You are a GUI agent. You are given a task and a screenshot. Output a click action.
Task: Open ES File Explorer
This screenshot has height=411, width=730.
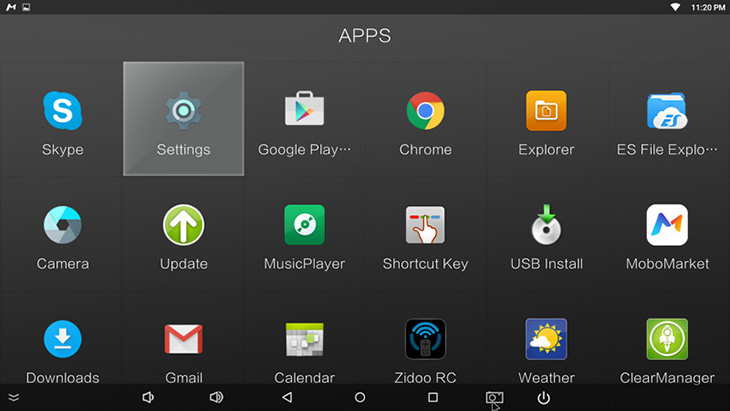667,119
